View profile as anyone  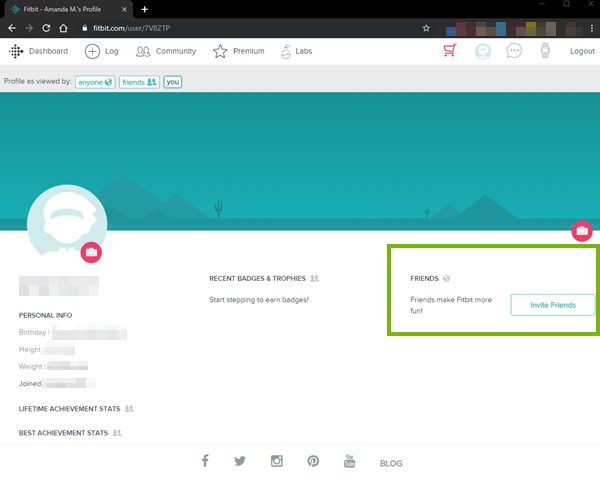(95, 82)
